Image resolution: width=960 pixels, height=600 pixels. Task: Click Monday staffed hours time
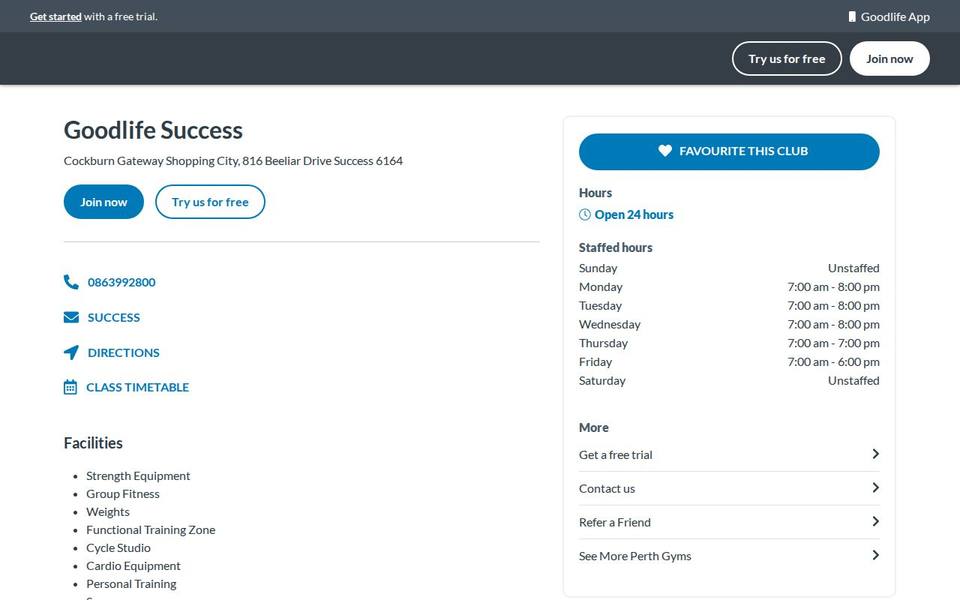pos(833,287)
